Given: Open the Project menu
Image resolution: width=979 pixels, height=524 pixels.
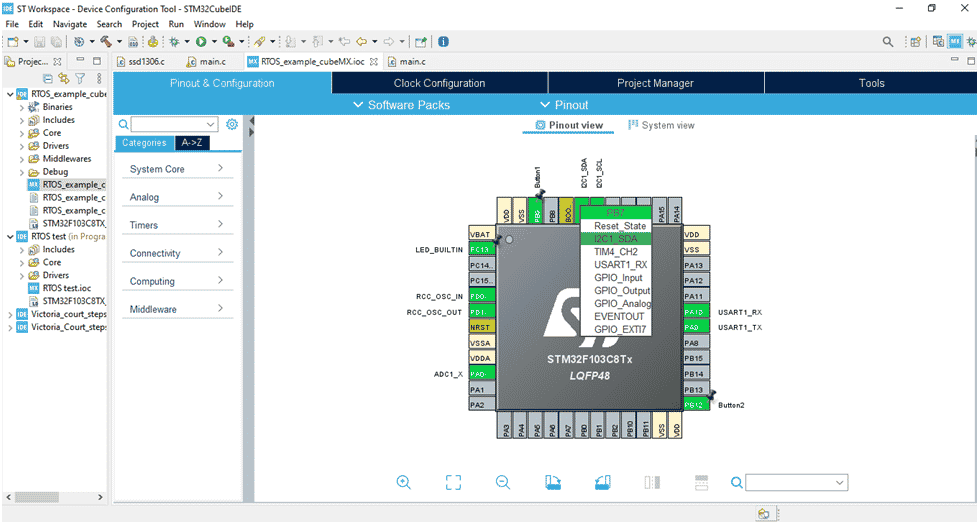Looking at the screenshot, I should 145,24.
